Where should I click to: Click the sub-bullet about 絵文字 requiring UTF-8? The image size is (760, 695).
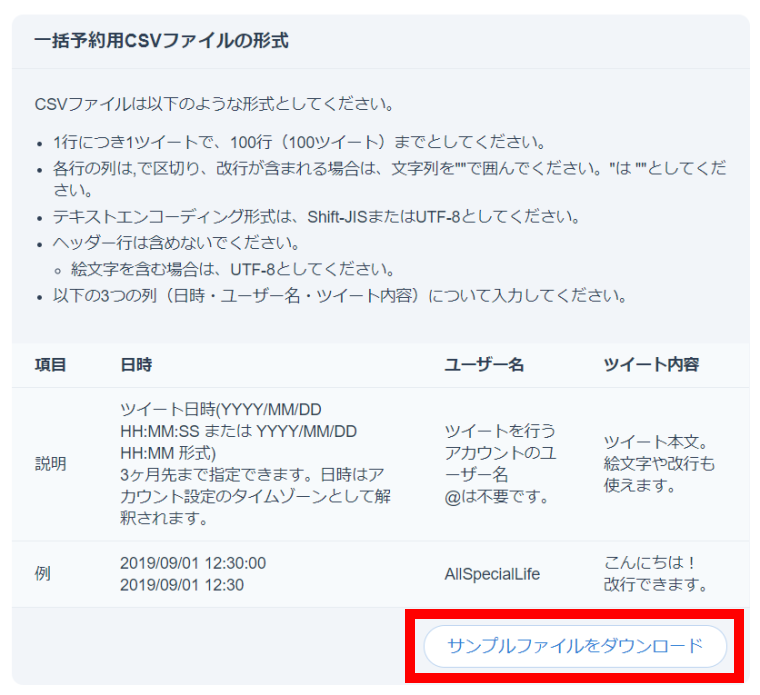[232, 269]
